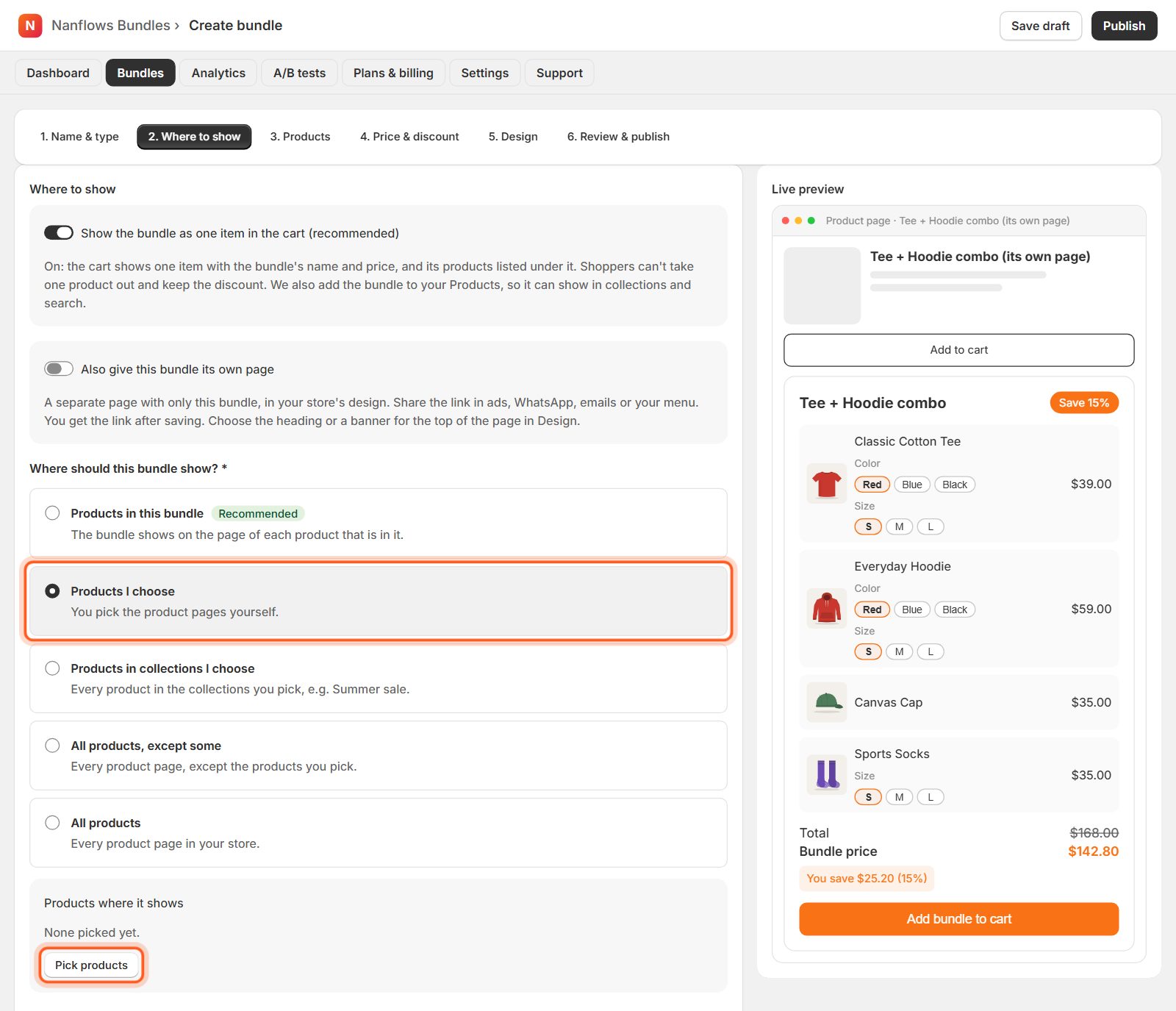Select size M for Everyday Hoodie
1176x1011 pixels.
900,651
